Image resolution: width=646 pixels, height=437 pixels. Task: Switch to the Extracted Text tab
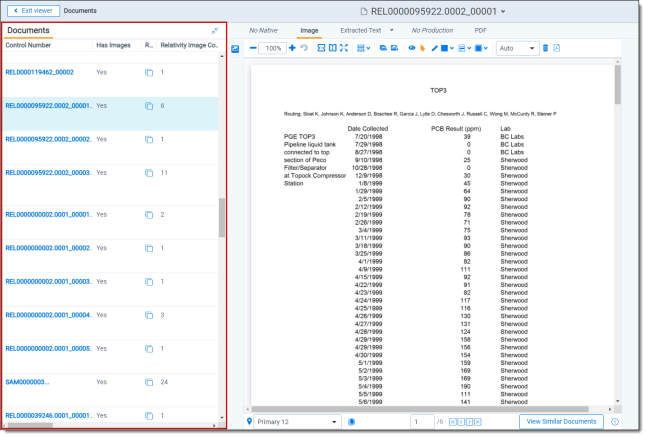pos(363,31)
